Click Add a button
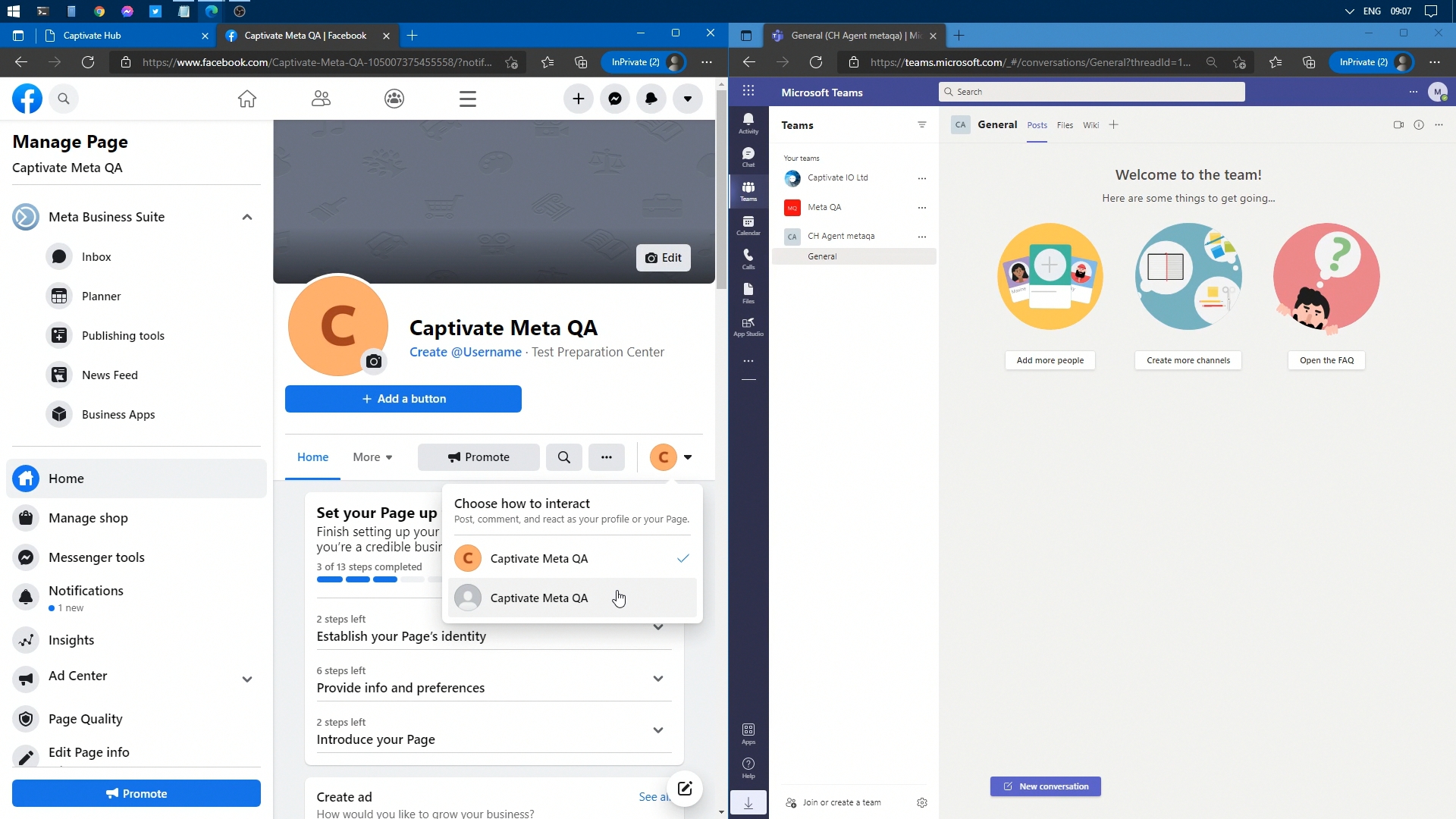The height and width of the screenshot is (819, 1456). 403,399
